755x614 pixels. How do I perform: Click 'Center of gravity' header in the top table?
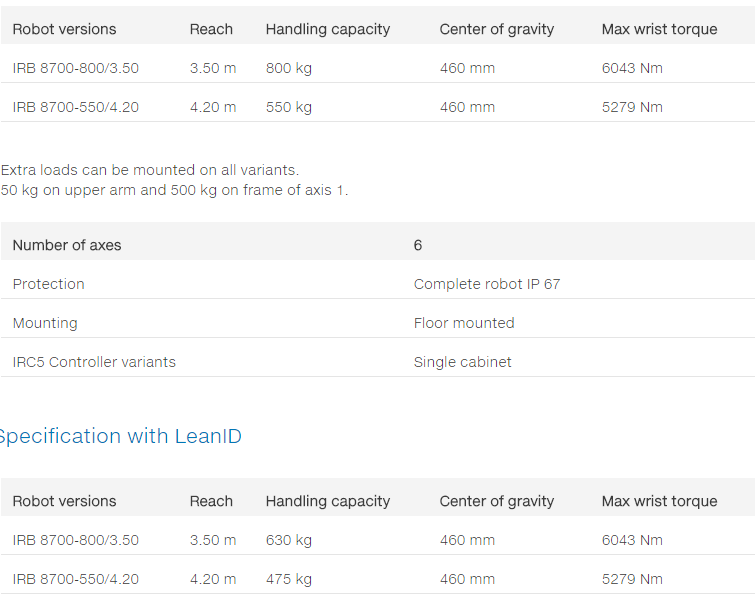point(496,29)
